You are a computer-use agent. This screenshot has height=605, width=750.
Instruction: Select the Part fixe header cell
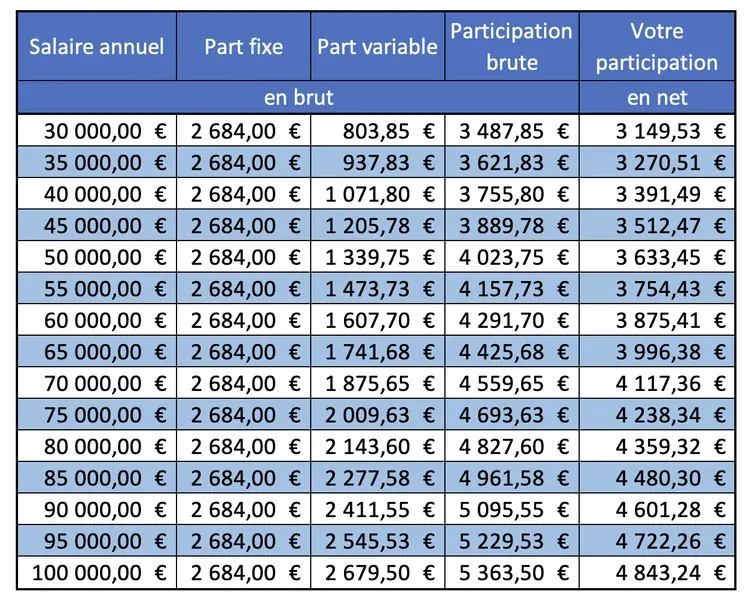243,47
